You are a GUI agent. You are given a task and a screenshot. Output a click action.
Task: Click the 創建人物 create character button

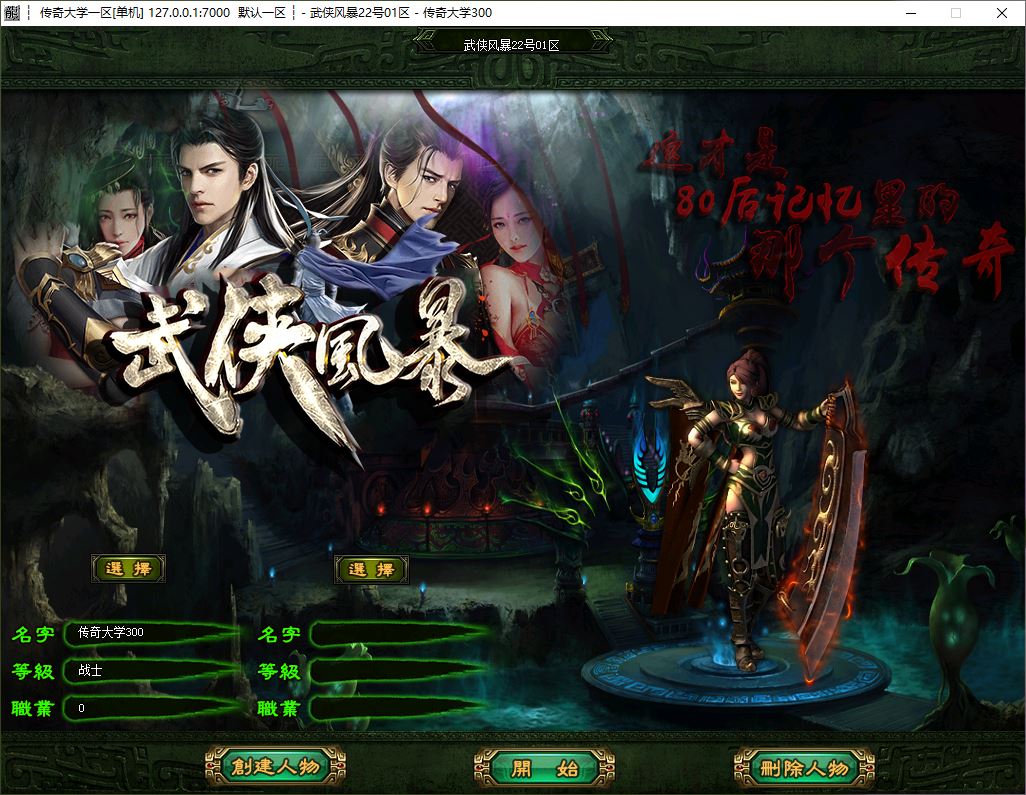275,766
